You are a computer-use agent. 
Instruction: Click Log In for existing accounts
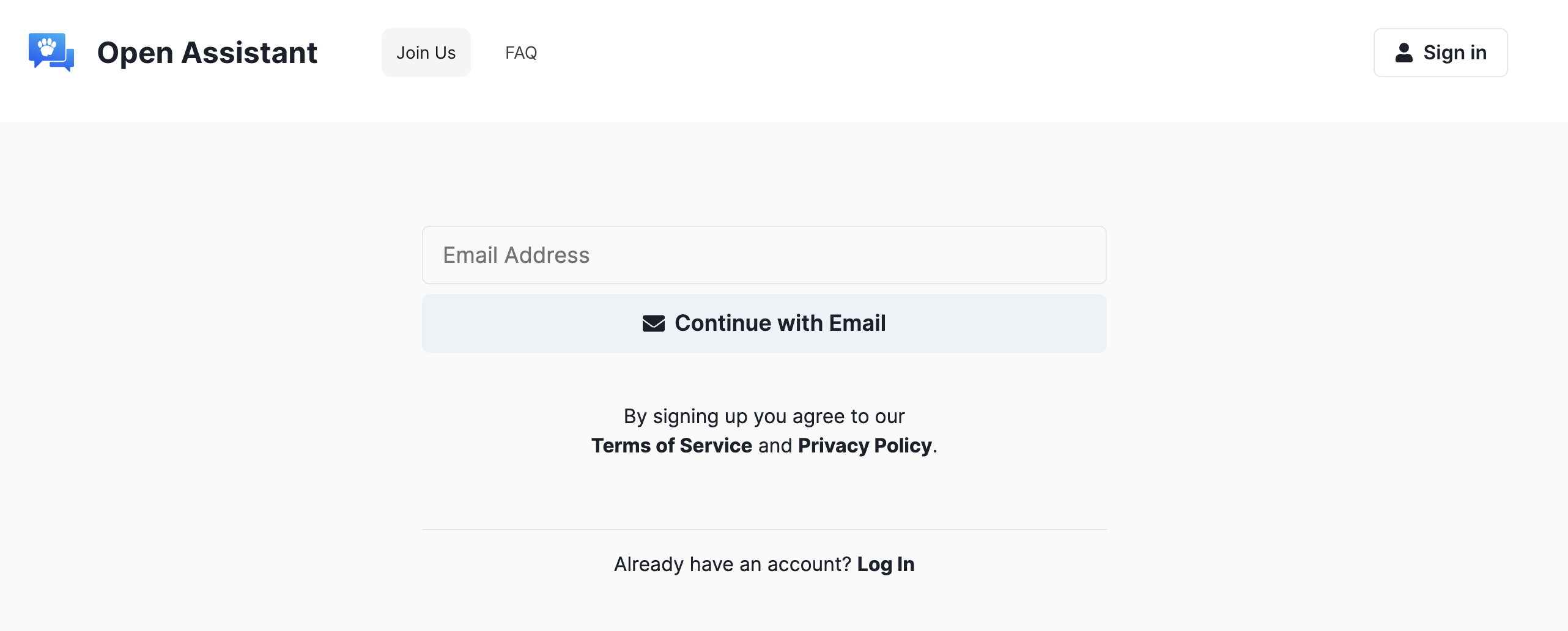click(x=886, y=564)
